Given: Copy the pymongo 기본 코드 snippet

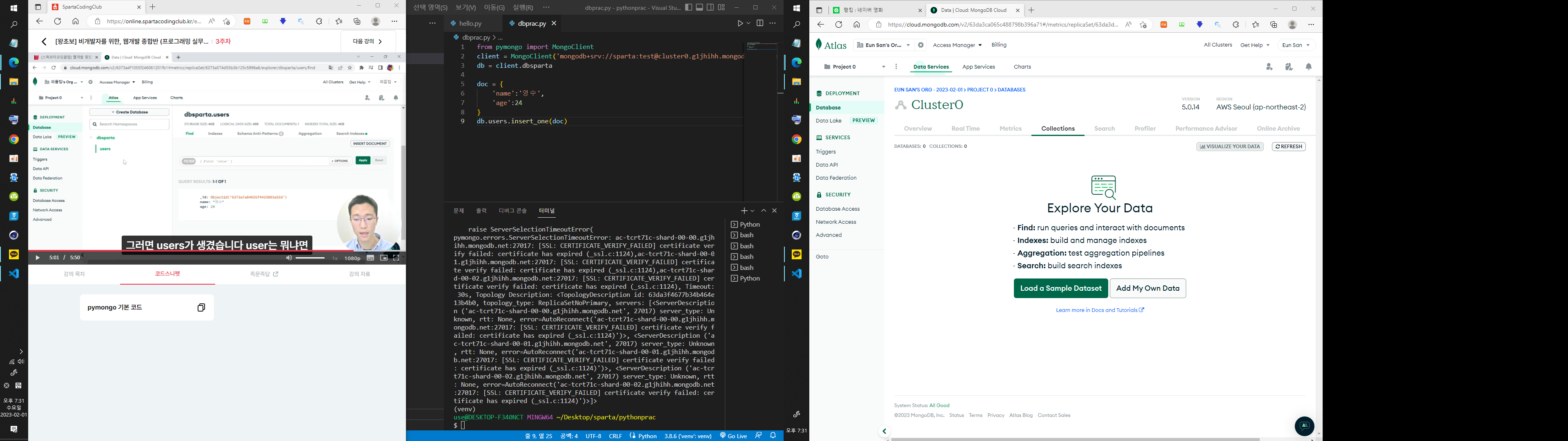Looking at the screenshot, I should 201,307.
